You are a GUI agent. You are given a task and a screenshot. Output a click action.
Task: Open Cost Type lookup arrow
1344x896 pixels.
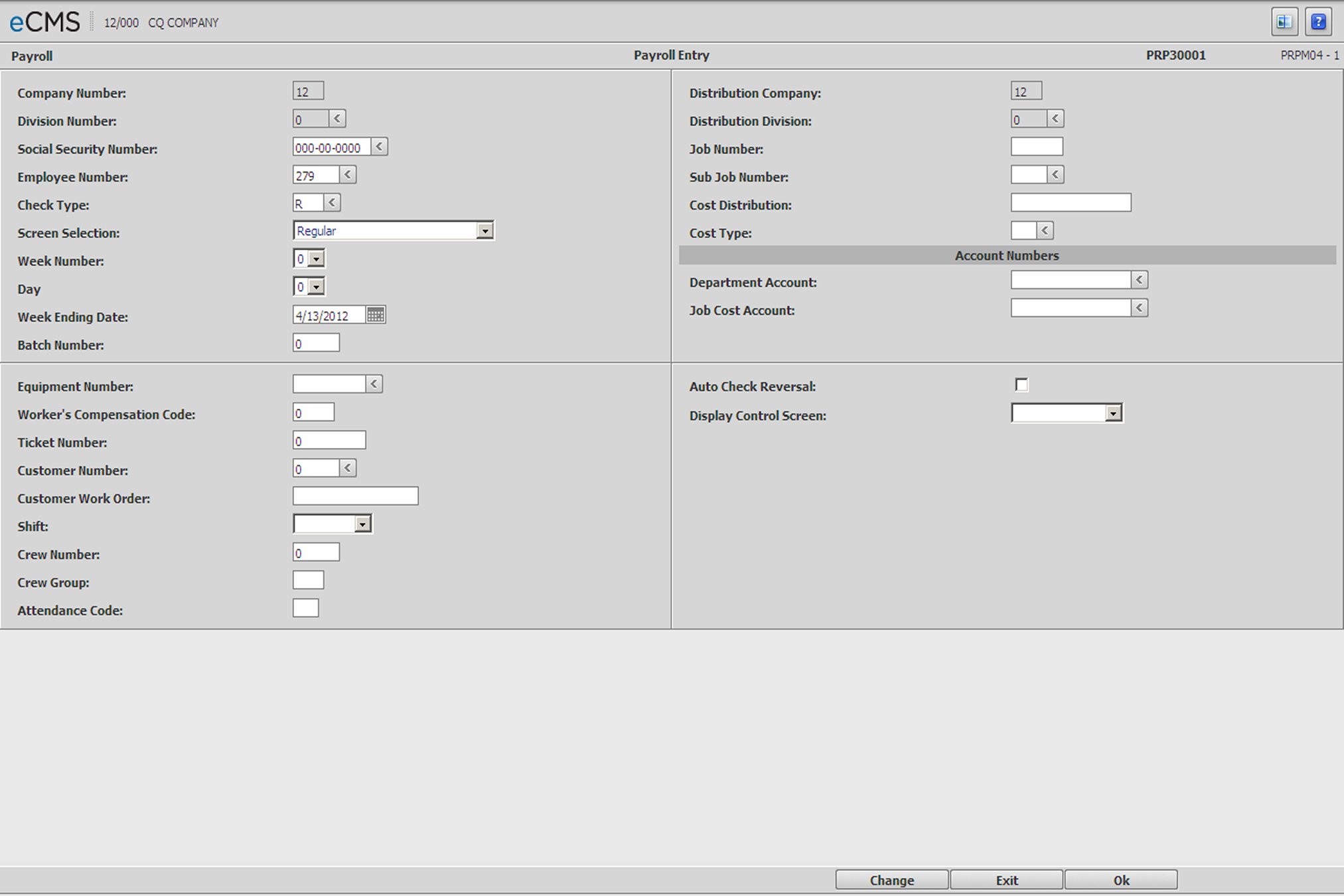(1045, 230)
